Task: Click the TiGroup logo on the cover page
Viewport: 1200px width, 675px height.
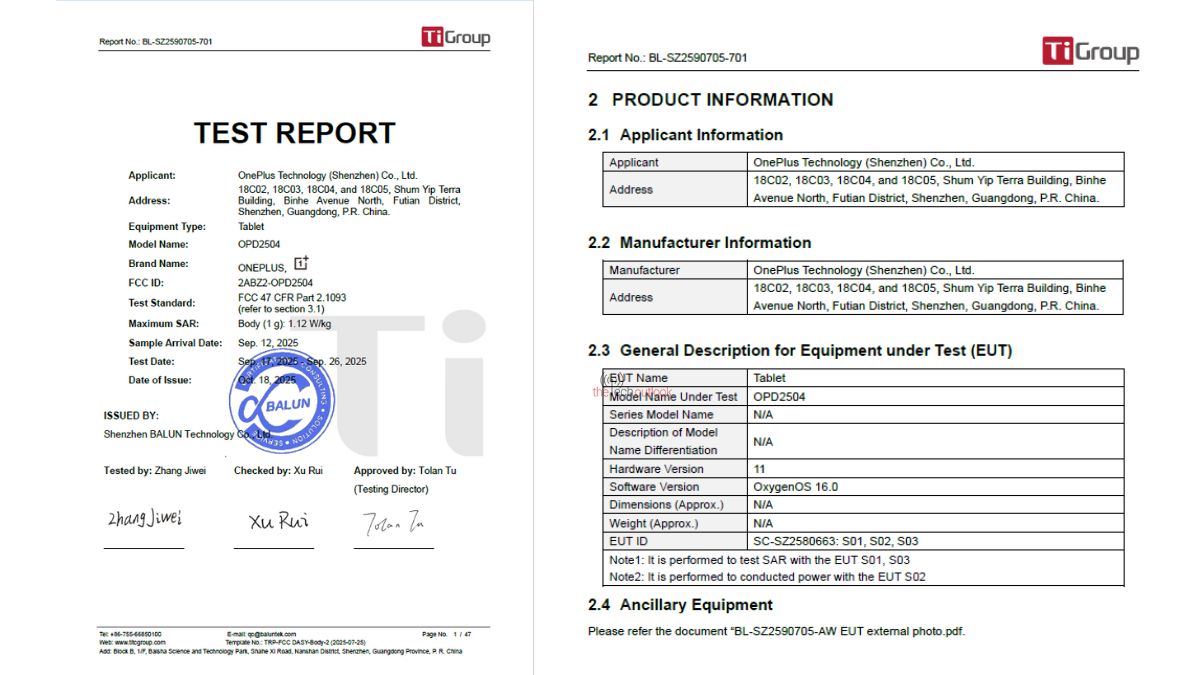Action: point(455,38)
